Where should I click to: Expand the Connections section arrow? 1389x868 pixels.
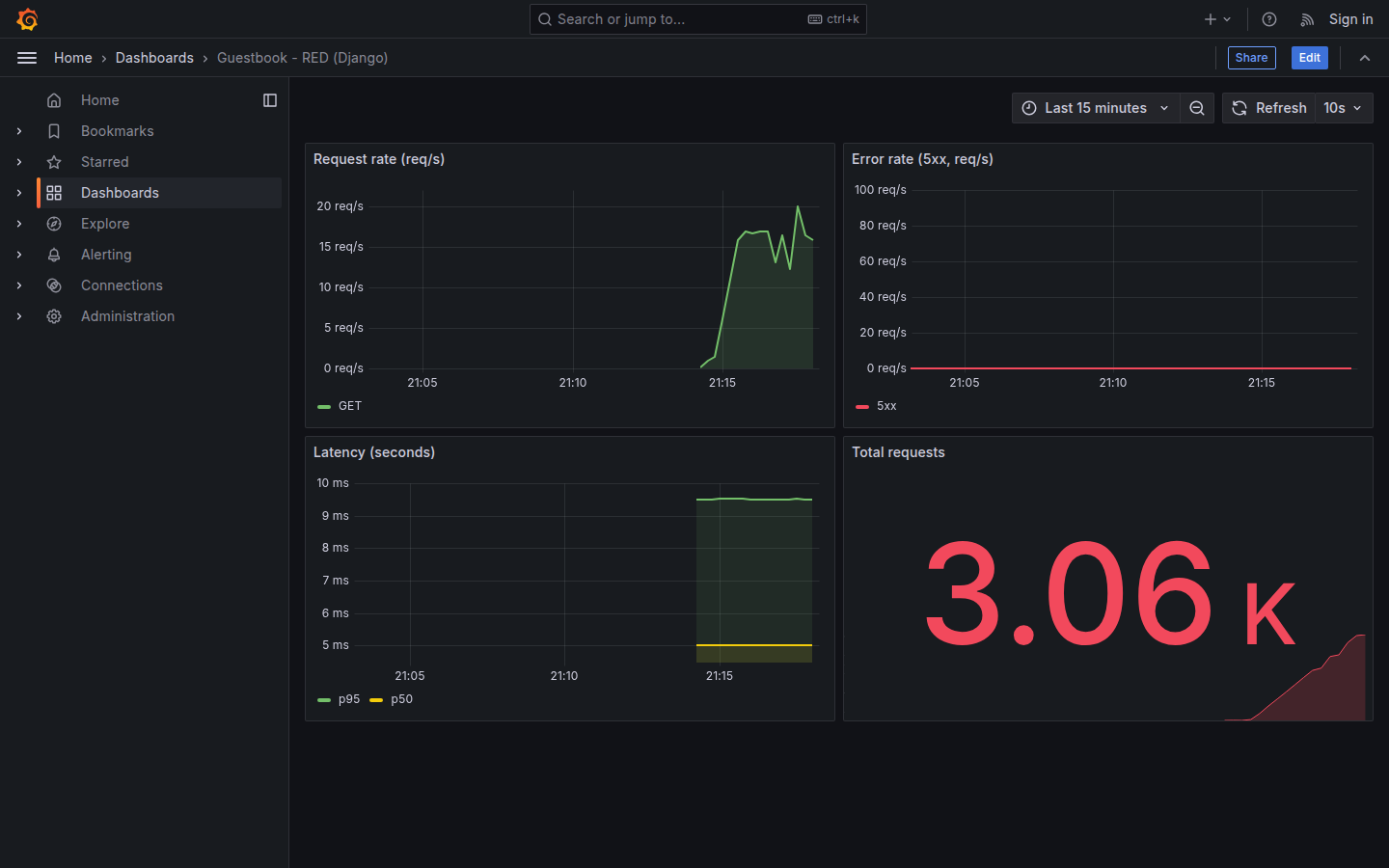(19, 285)
